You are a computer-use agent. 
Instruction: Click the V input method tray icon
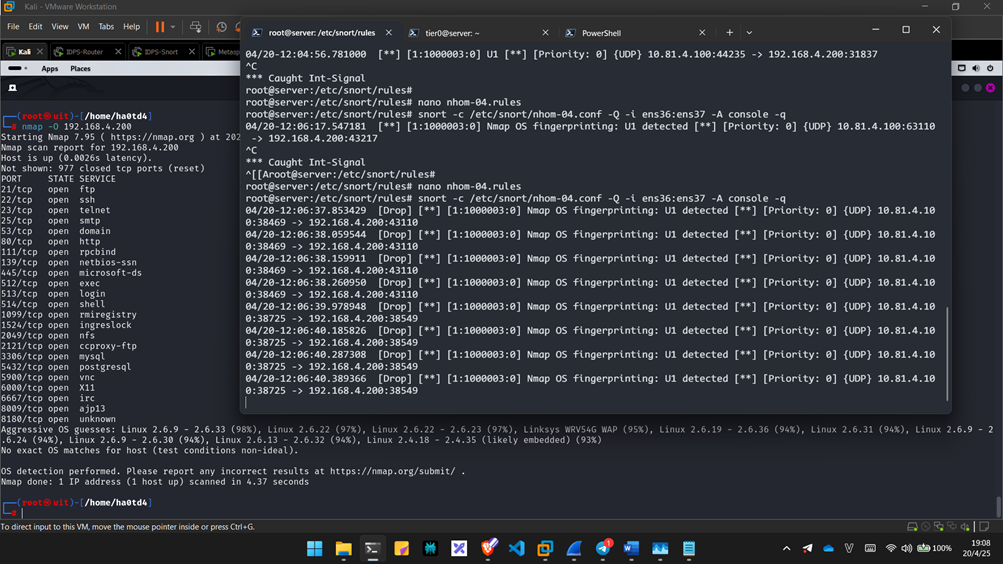click(849, 548)
